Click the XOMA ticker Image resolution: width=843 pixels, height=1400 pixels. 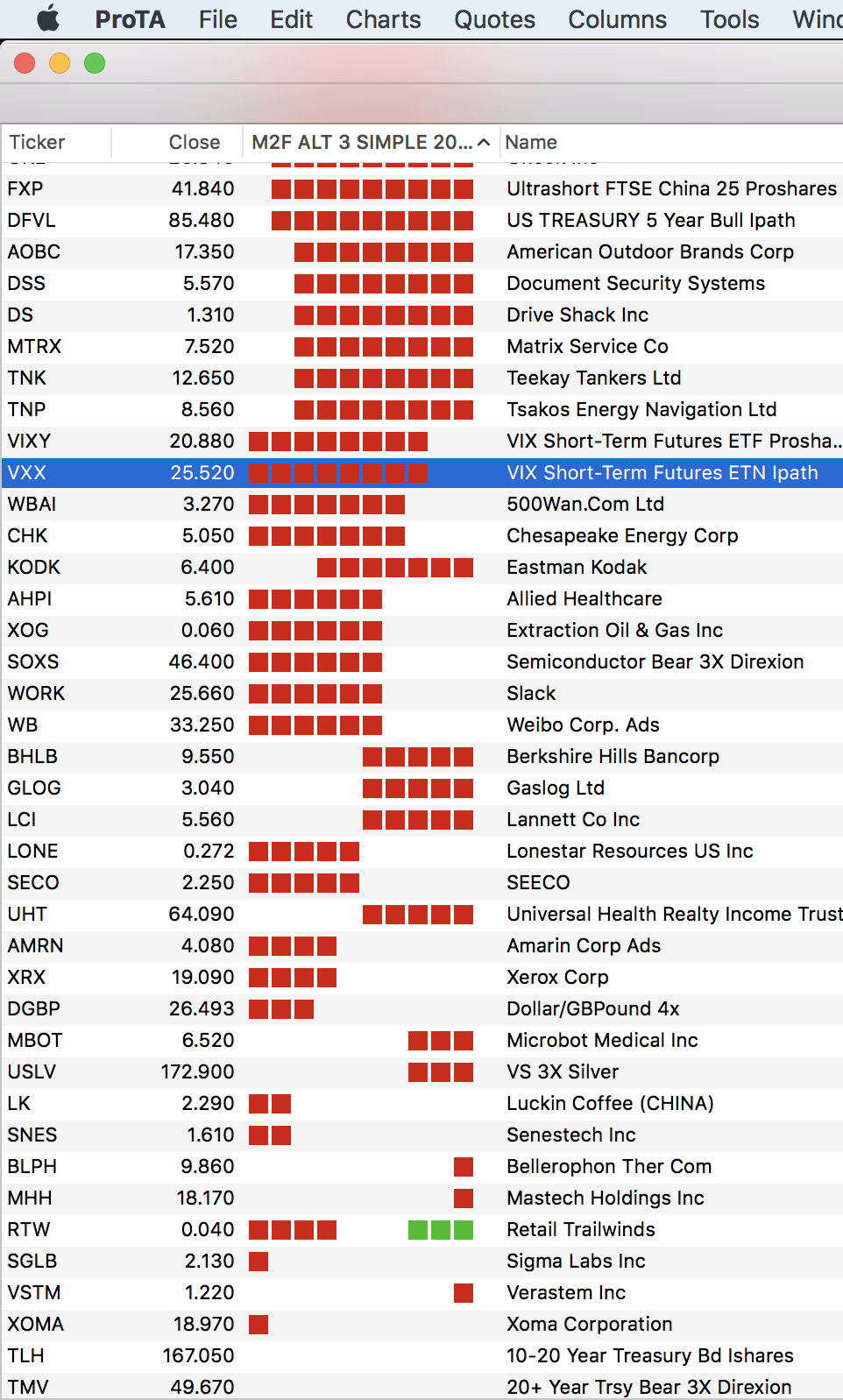[36, 1324]
